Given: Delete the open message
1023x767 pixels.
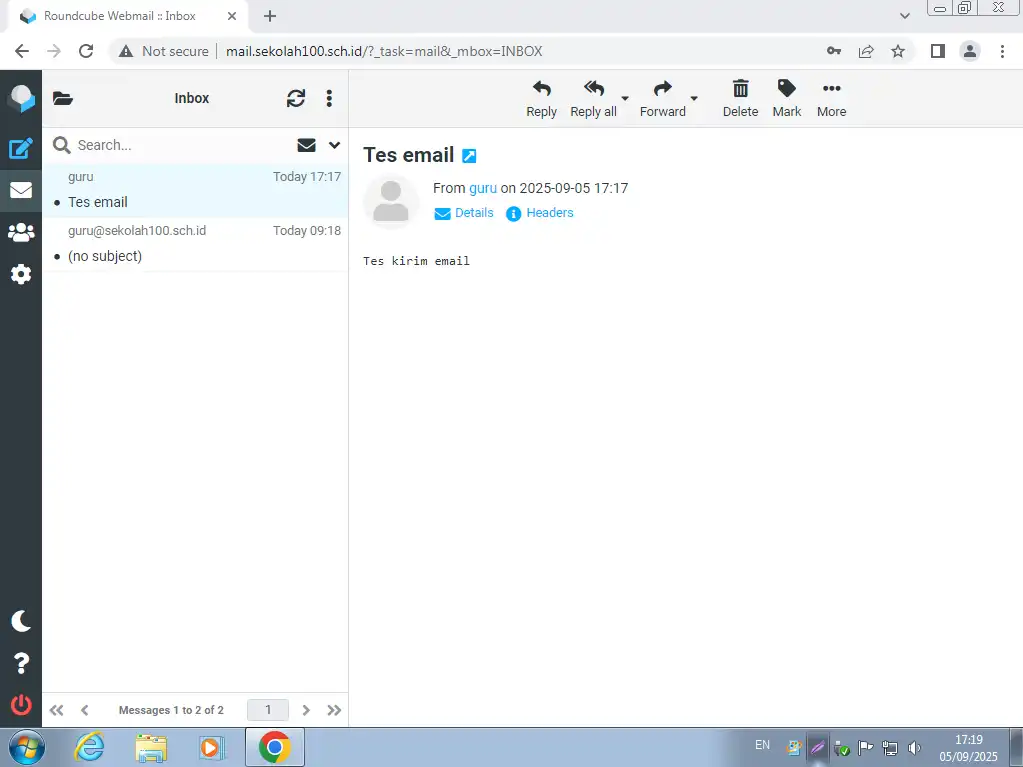Looking at the screenshot, I should pos(741,99).
